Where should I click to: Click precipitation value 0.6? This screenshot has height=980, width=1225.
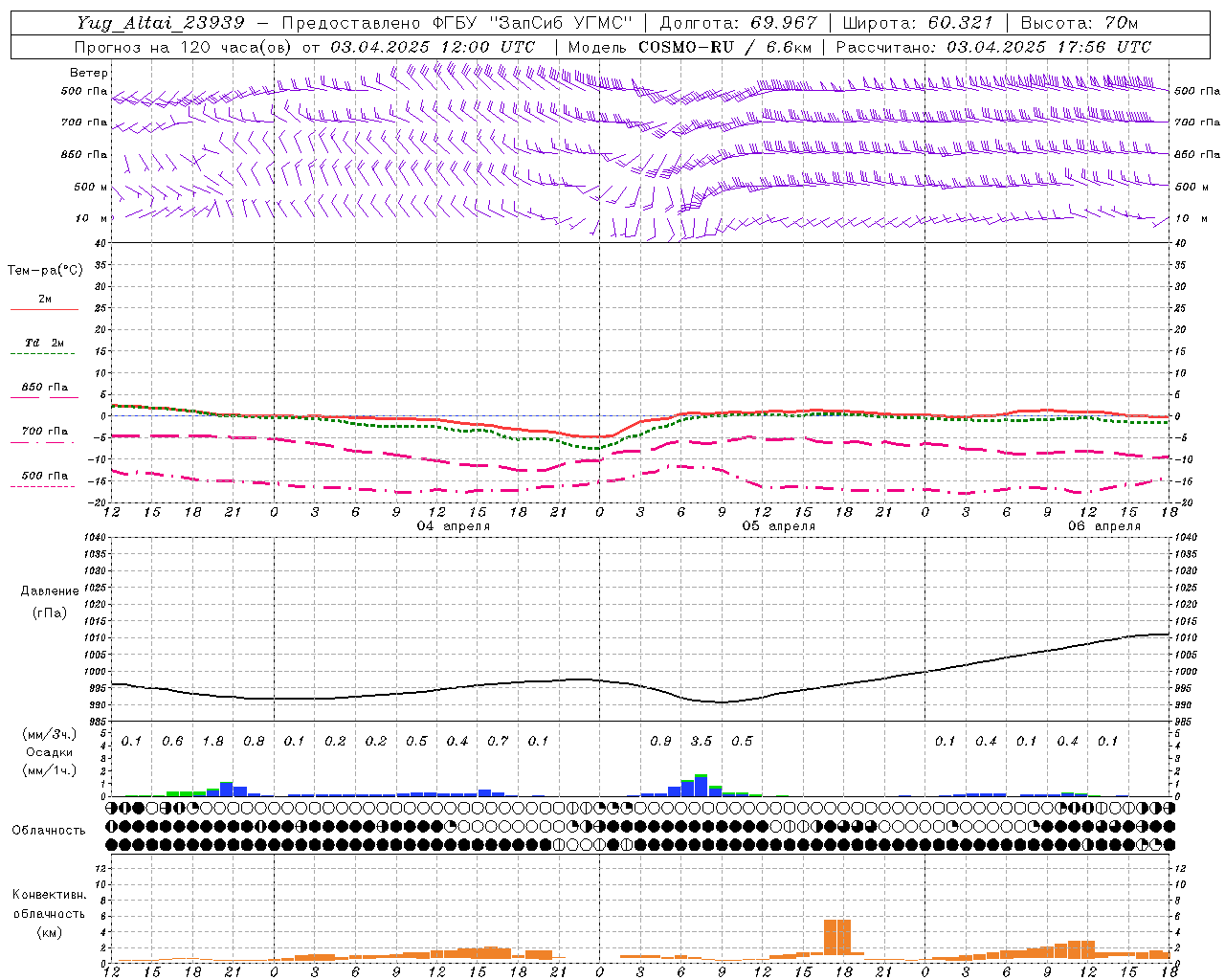pyautogui.click(x=172, y=741)
